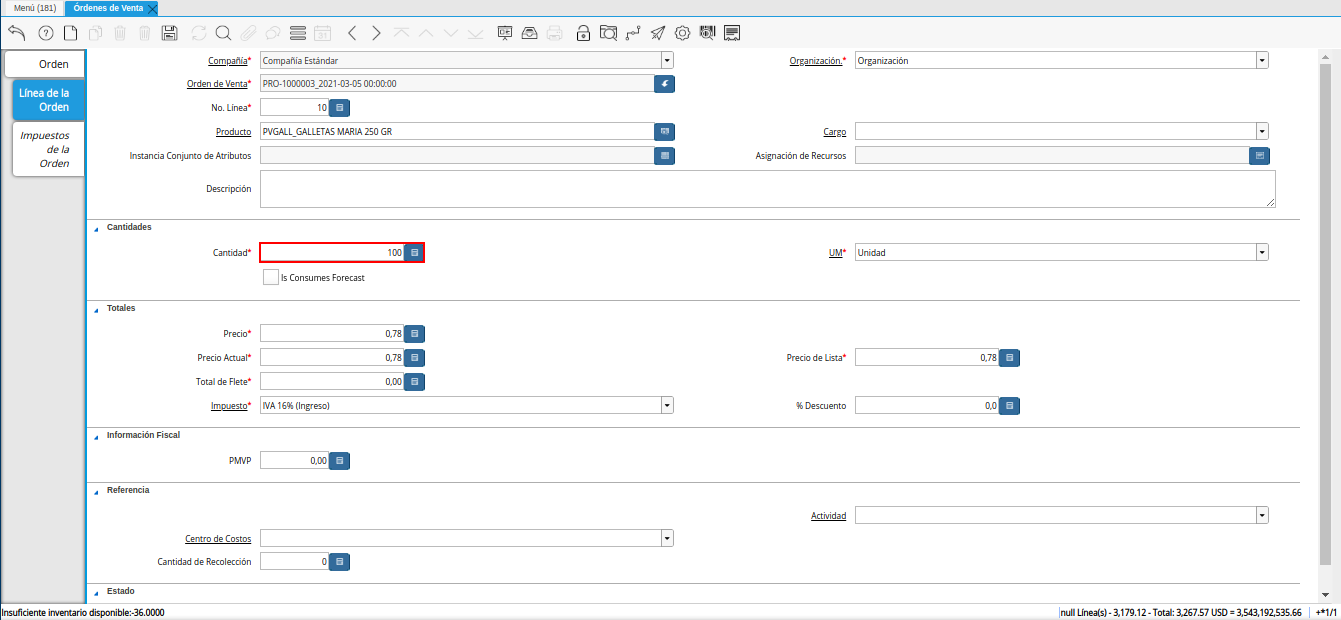The height and width of the screenshot is (620, 1341).
Task: Click the Orden de Venta zoom button
Action: point(665,84)
